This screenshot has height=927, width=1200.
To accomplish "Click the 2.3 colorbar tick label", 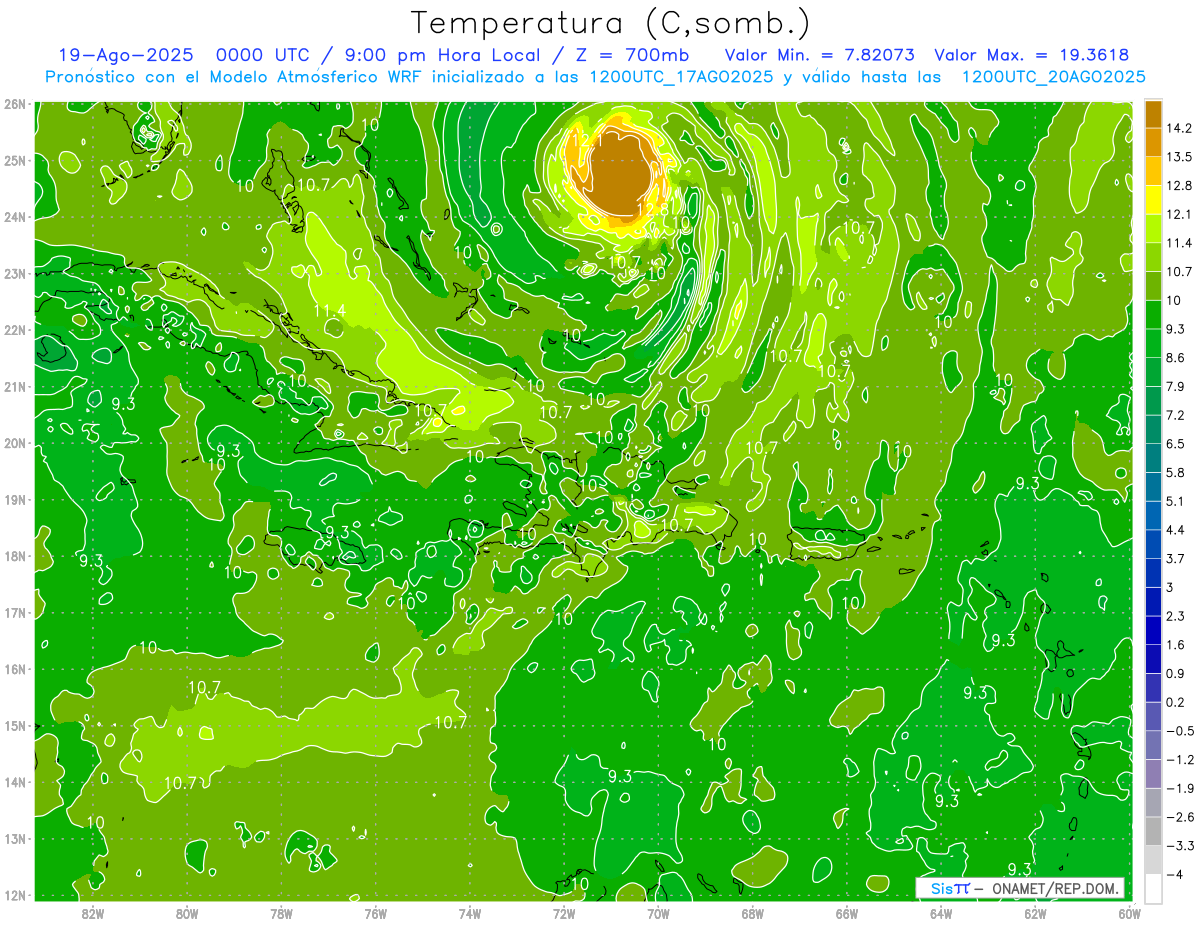I will click(1175, 617).
